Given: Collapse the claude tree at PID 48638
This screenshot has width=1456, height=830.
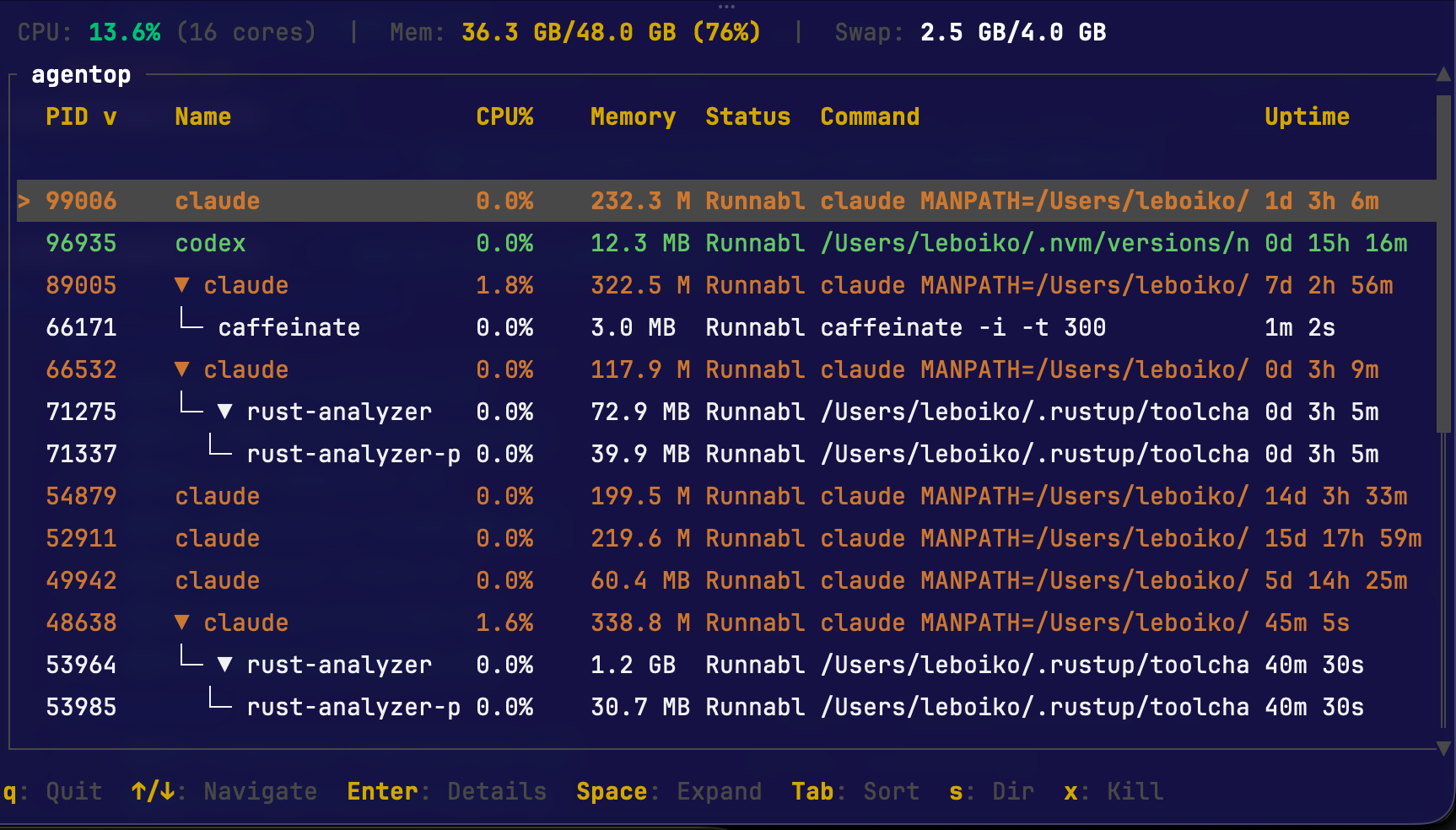Looking at the screenshot, I should click(181, 622).
